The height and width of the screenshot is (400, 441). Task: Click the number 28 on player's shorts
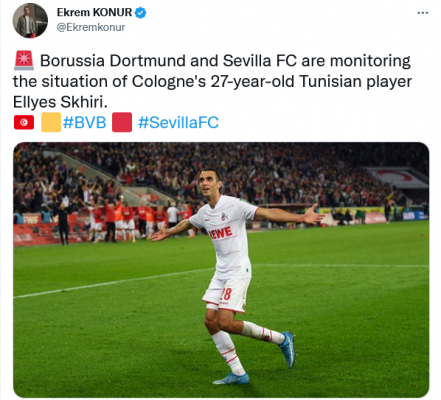pos(226,294)
